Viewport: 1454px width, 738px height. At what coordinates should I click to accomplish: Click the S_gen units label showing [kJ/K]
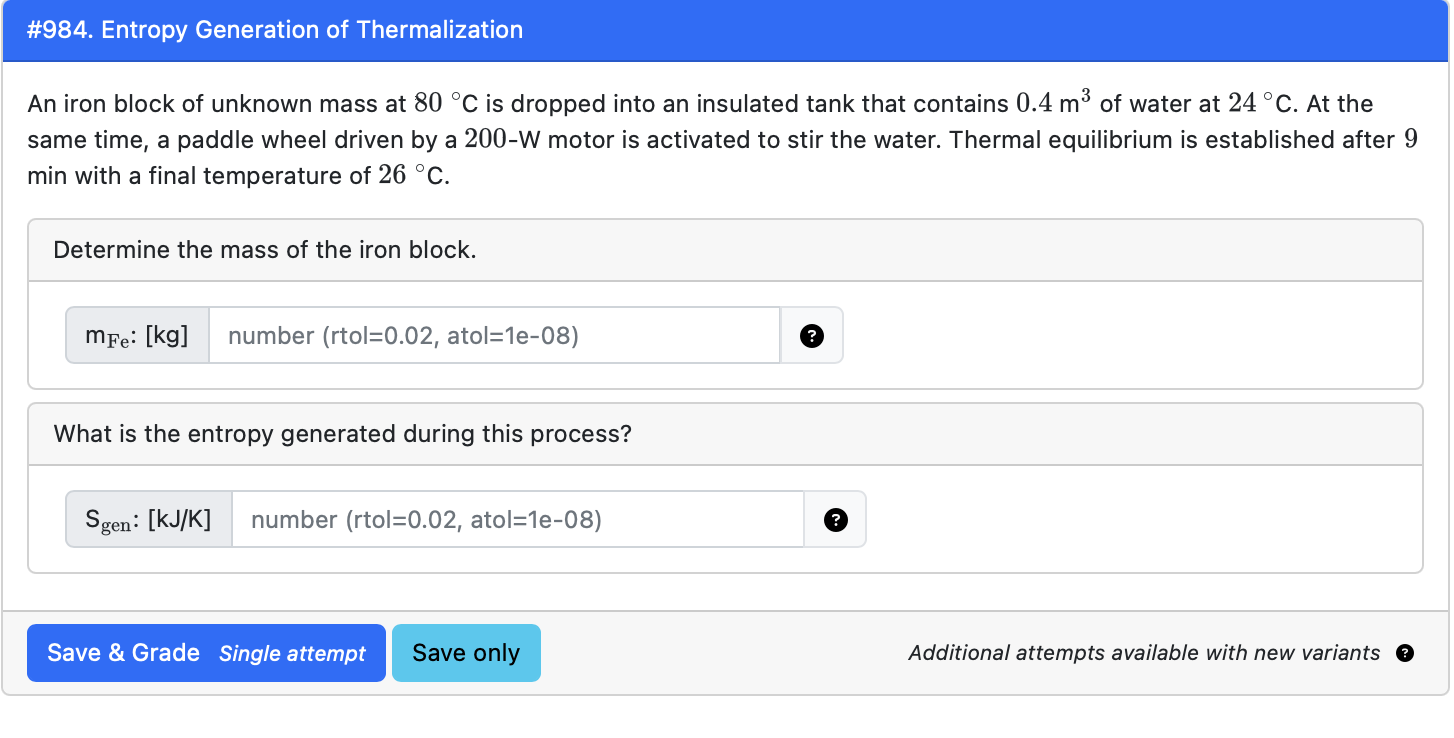coord(149,519)
